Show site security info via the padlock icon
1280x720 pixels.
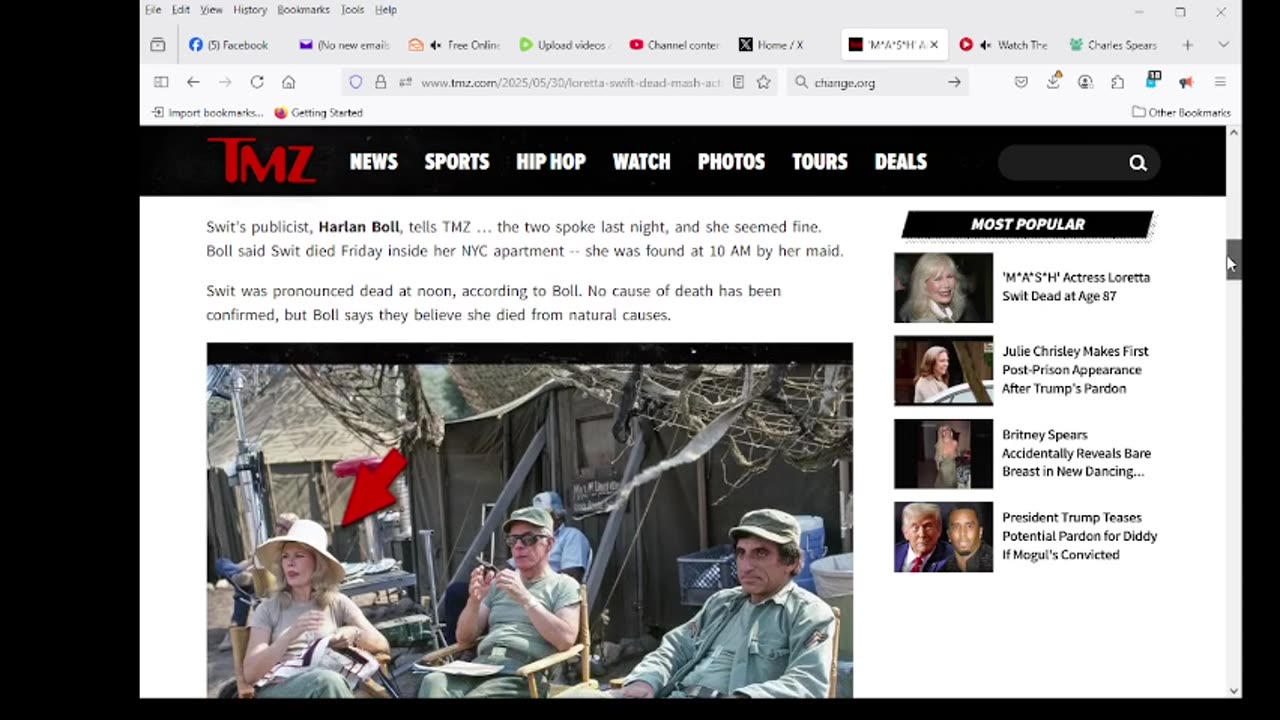(x=380, y=82)
